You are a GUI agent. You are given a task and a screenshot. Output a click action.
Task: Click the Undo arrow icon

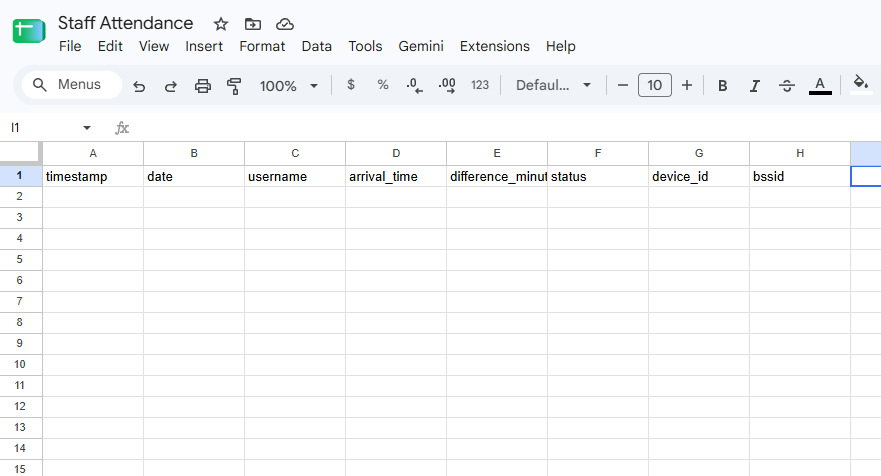139,85
